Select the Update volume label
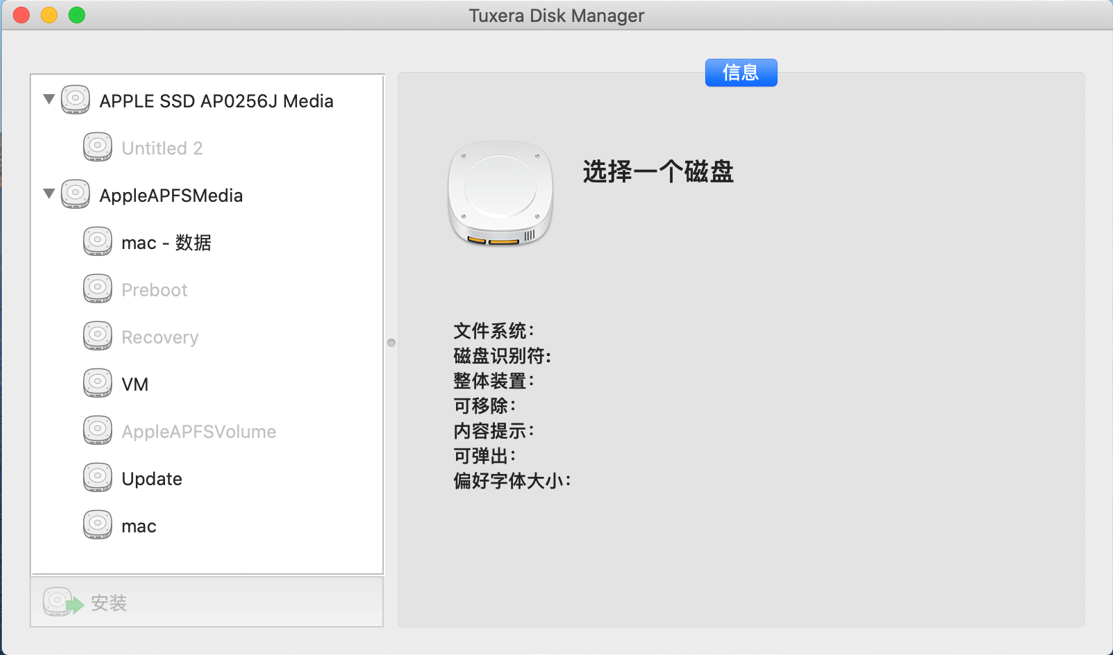This screenshot has height=655, width=1113. (152, 479)
